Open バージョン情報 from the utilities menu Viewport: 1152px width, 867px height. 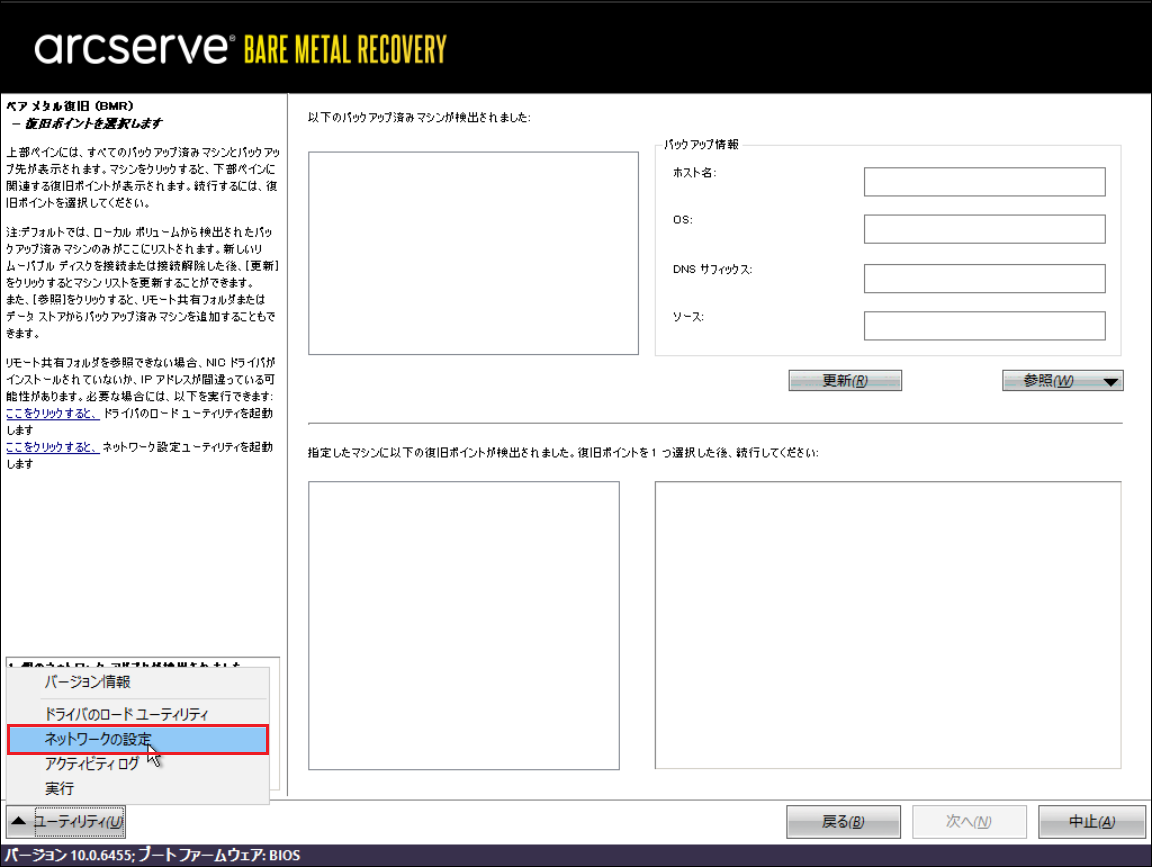(88, 682)
